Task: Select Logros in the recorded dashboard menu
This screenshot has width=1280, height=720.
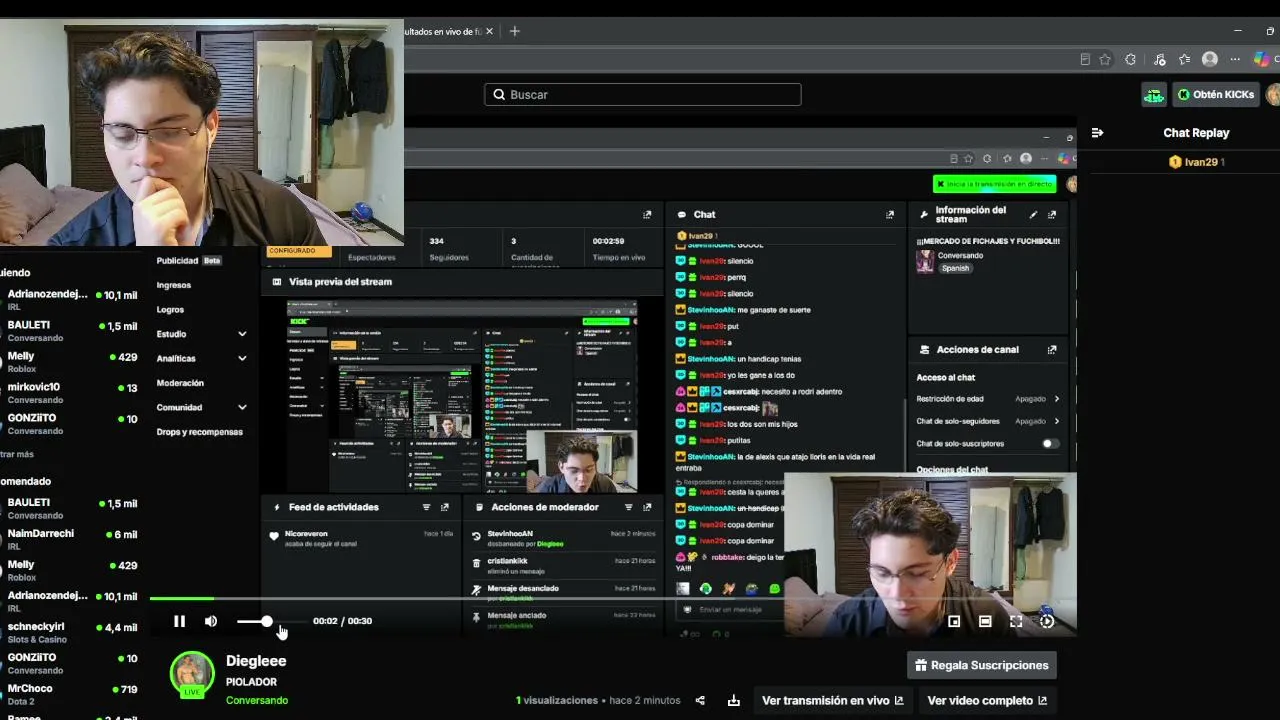Action: [x=171, y=310]
